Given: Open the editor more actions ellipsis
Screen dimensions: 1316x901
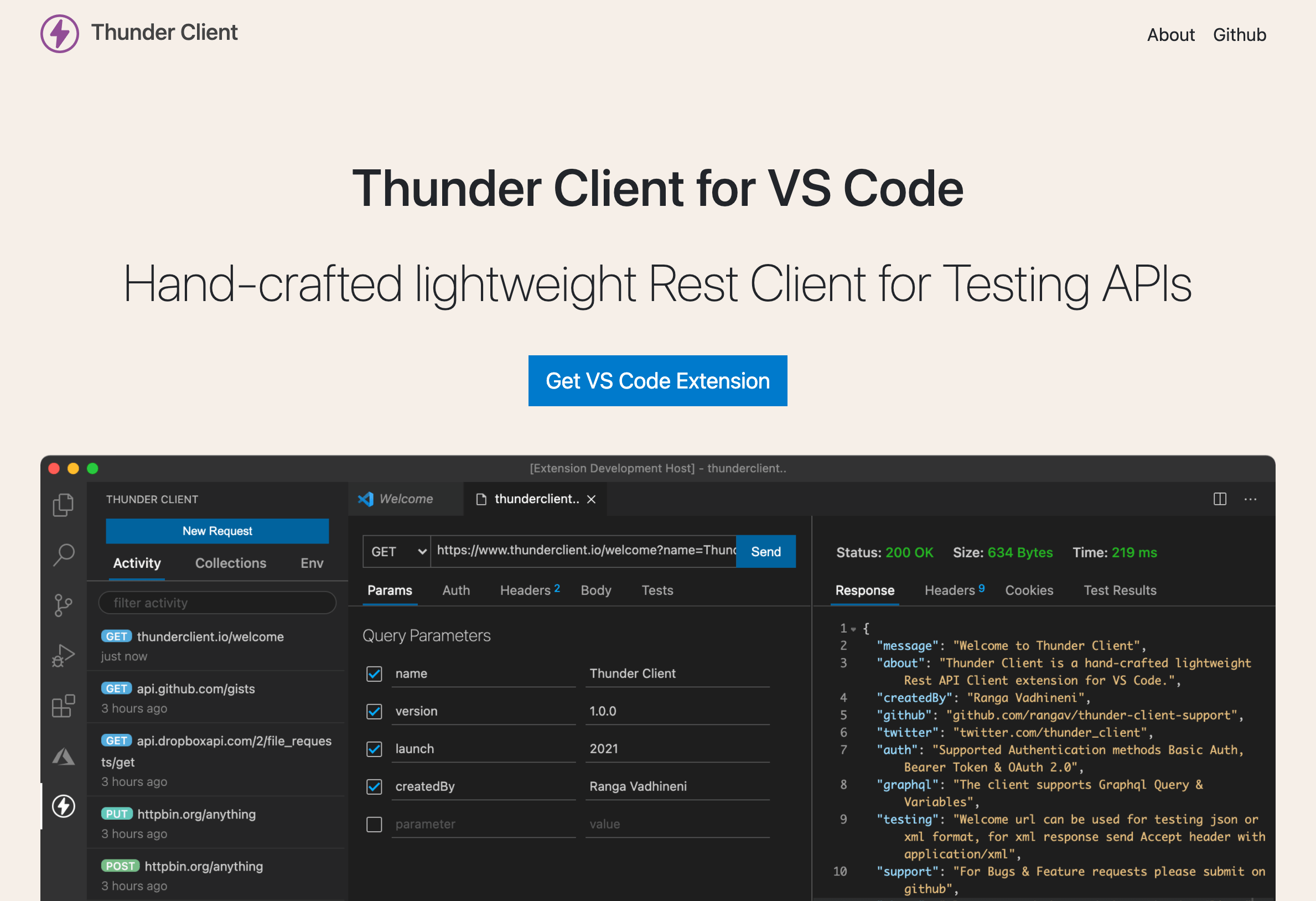Looking at the screenshot, I should tap(1250, 499).
